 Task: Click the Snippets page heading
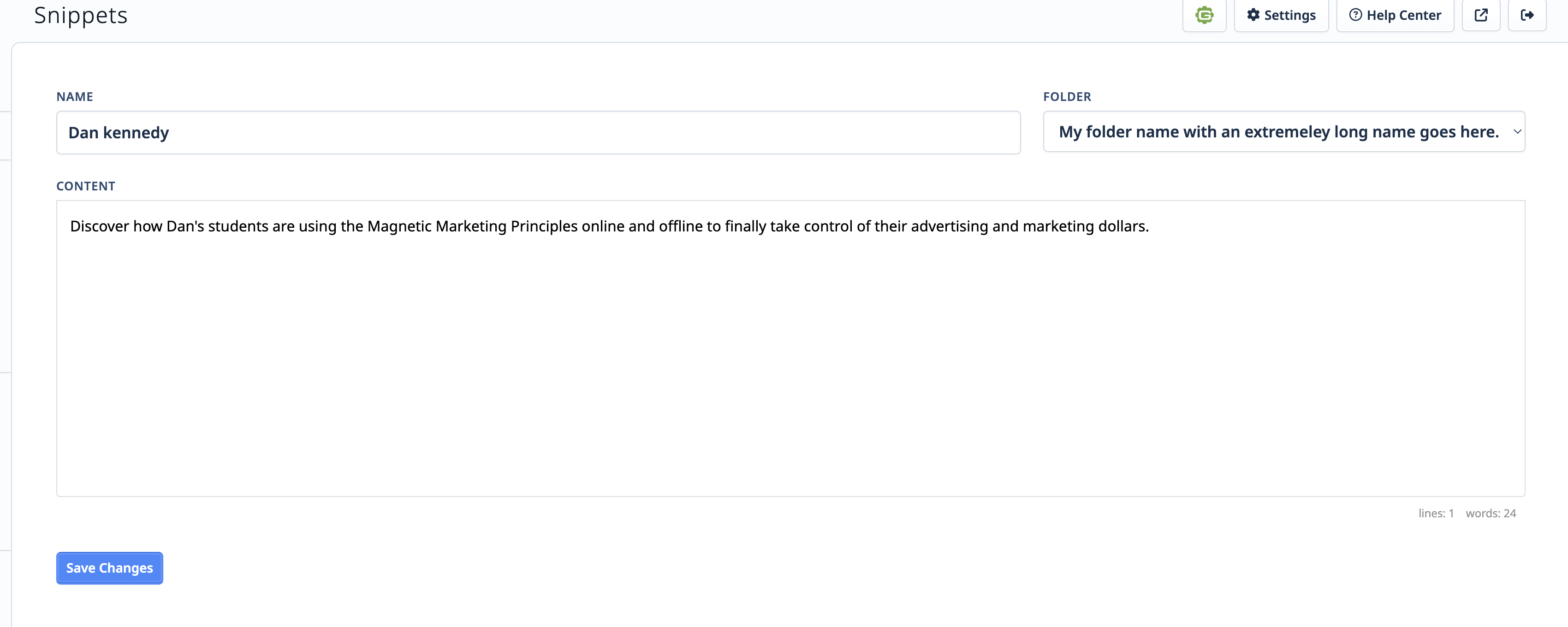[x=81, y=15]
